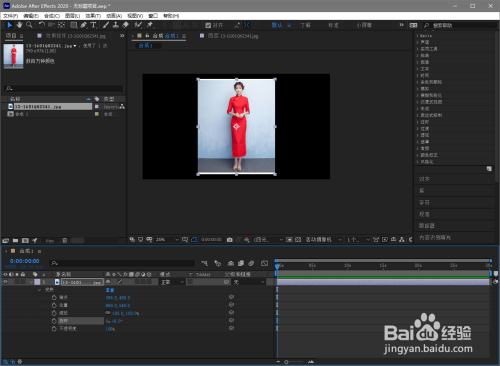Open the RGB channel display icon
Viewport: 500px width, 366px height.
pos(247,240)
